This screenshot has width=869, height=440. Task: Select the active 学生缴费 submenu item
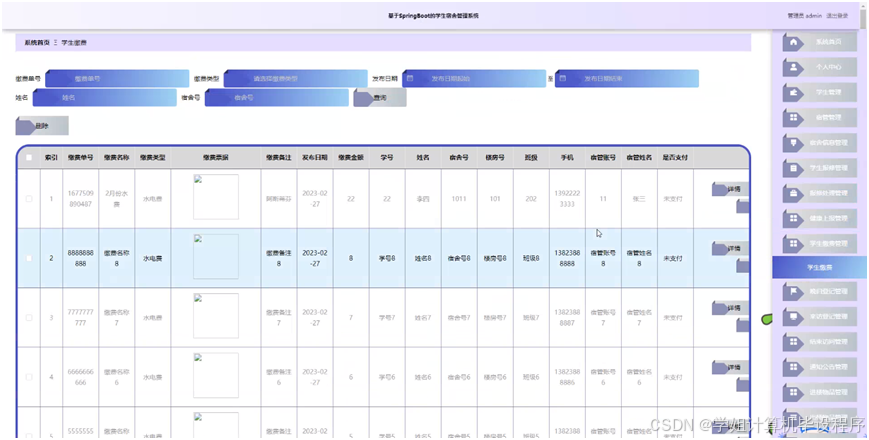[819, 268]
